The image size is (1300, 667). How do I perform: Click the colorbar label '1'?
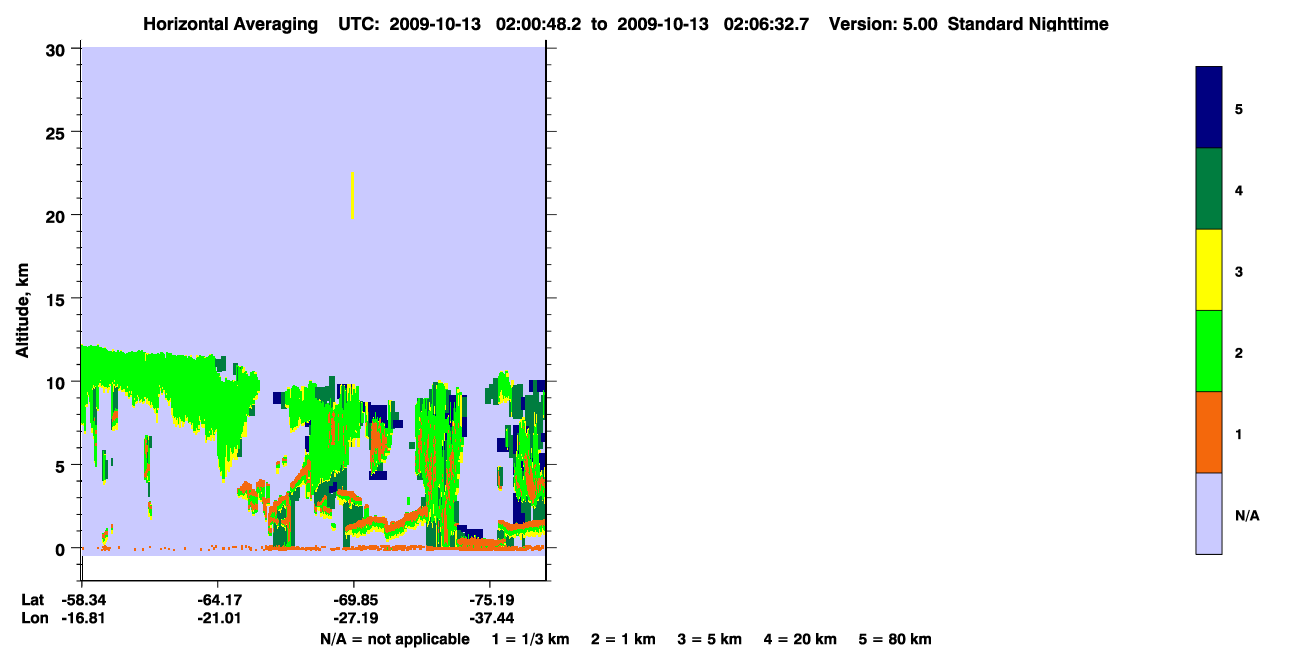1239,434
